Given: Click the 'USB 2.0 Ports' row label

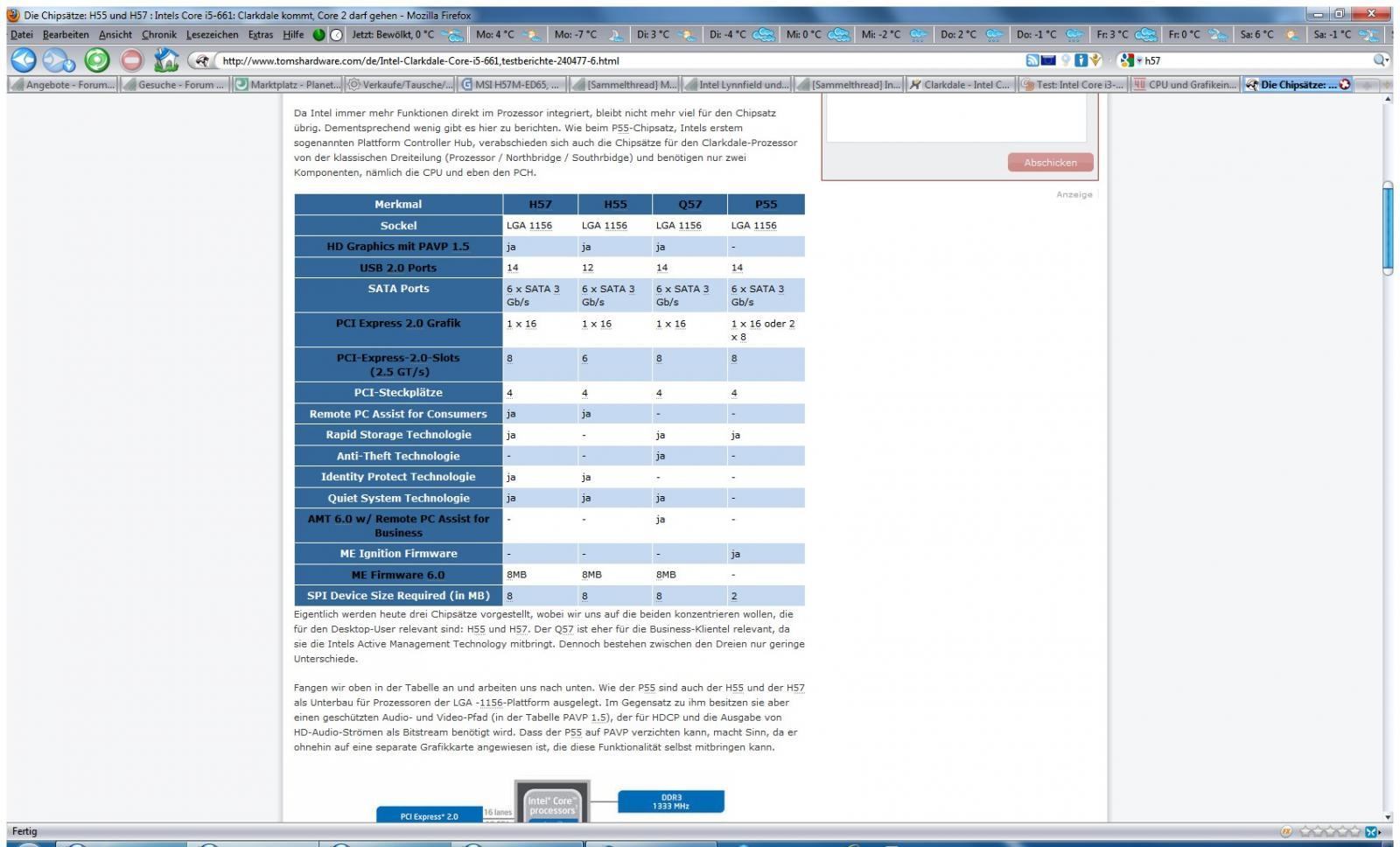Looking at the screenshot, I should point(398,268).
